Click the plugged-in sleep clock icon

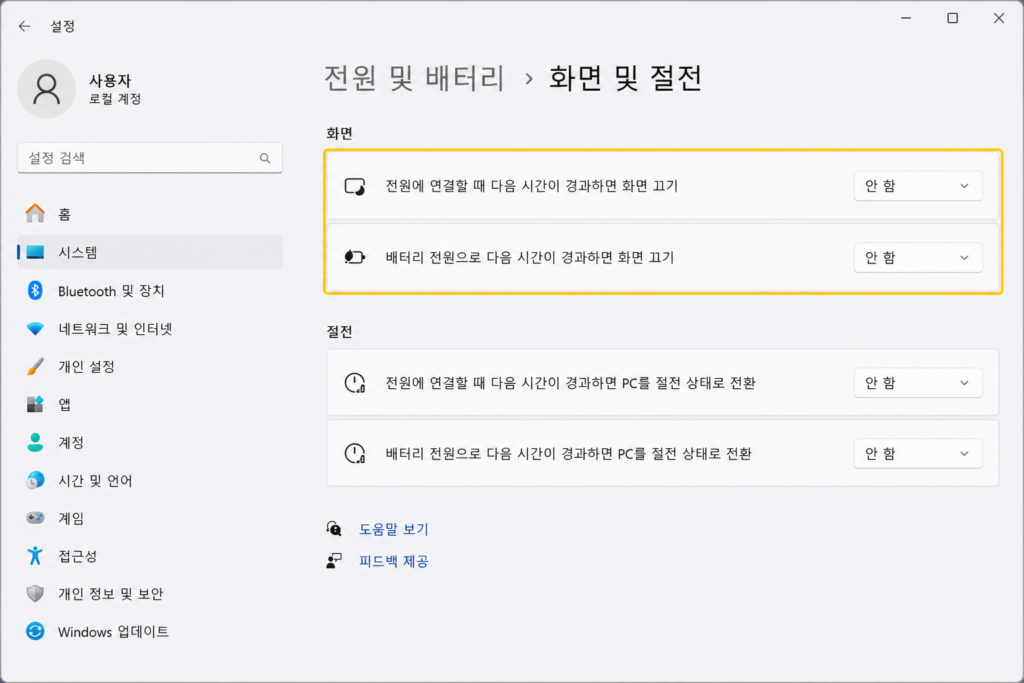point(355,383)
